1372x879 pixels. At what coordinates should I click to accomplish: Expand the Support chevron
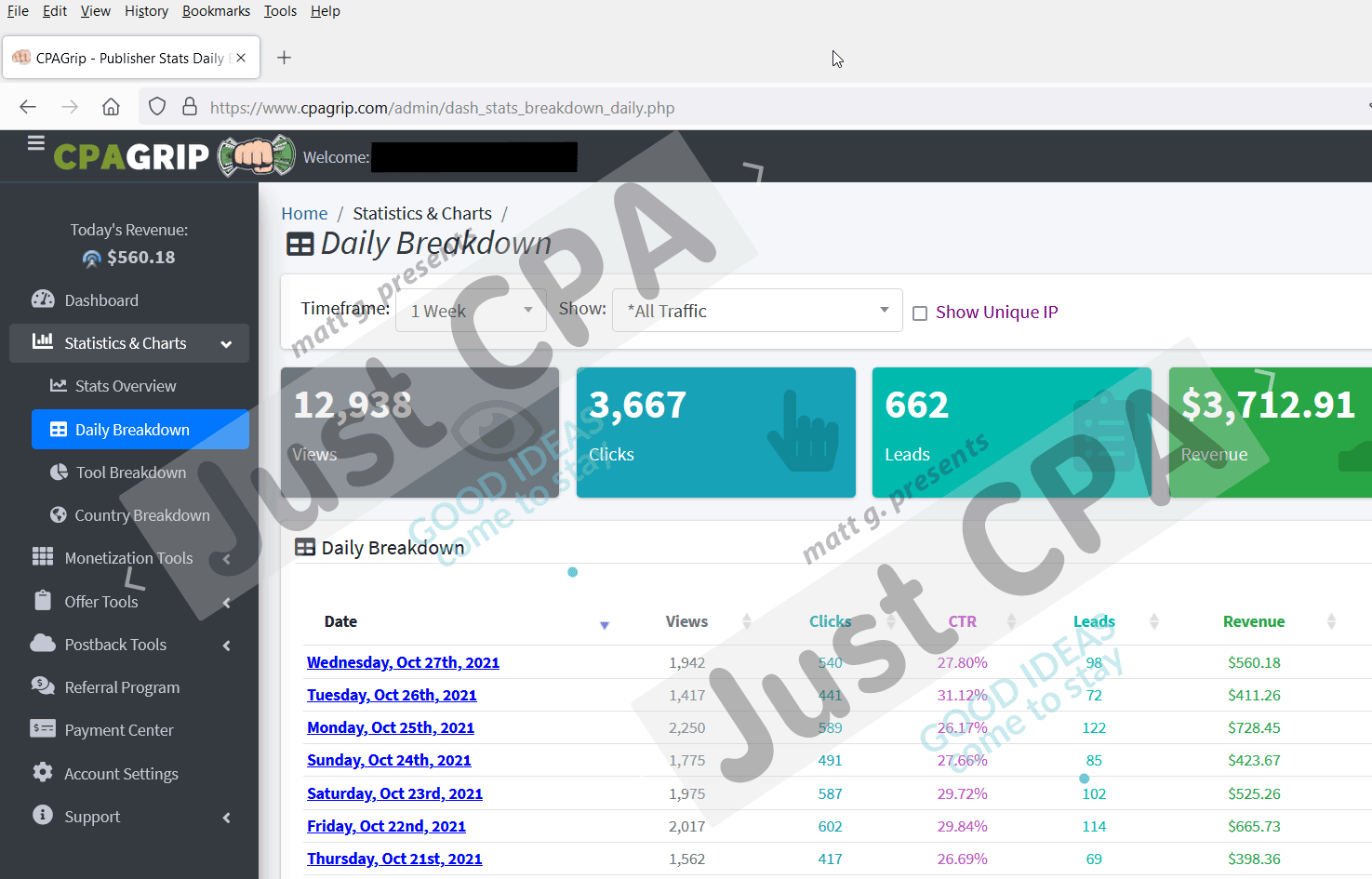226,818
